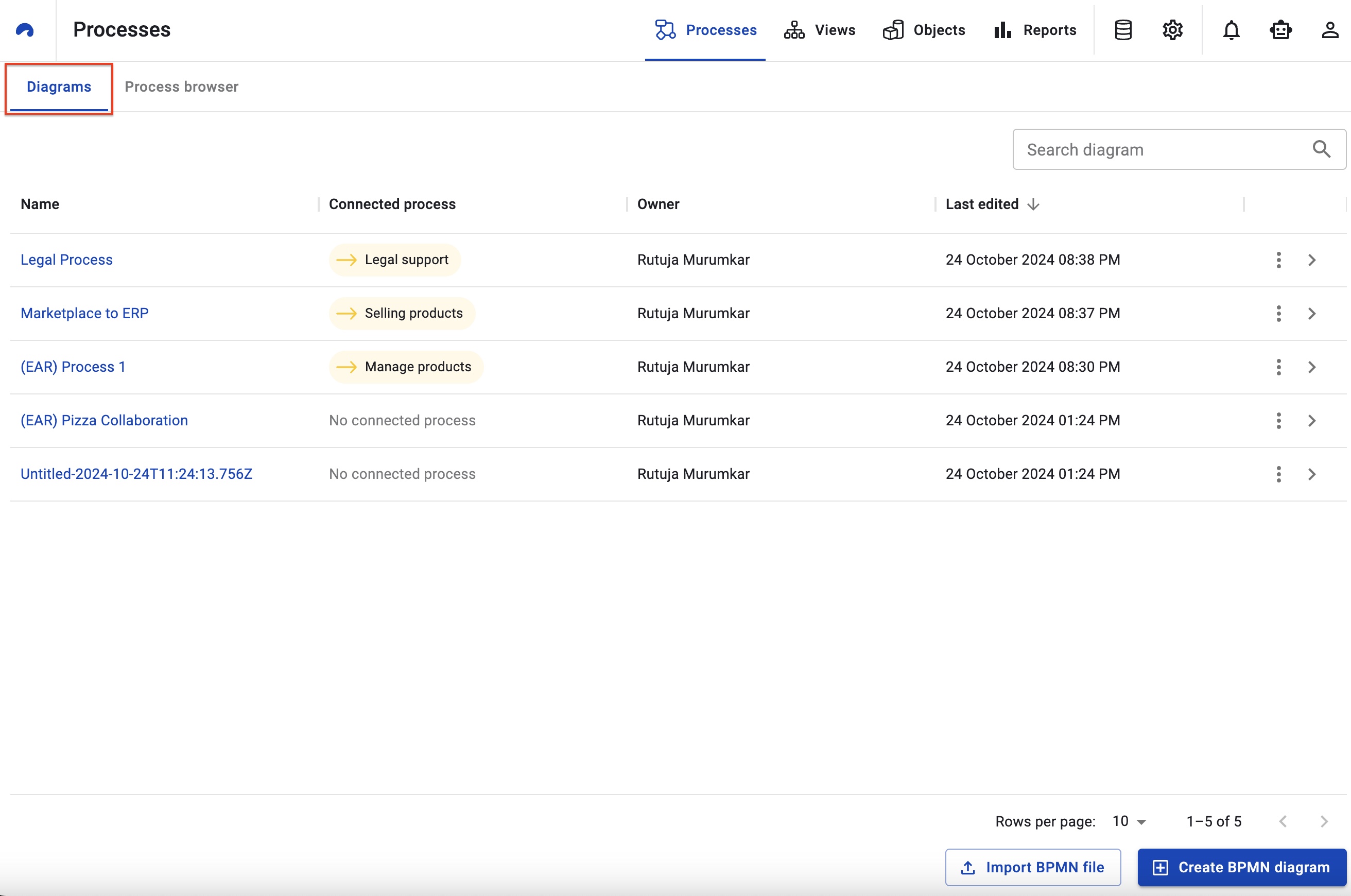Click the Manage products connected process chip
Screen dimensions: 1351x896
tap(406, 367)
